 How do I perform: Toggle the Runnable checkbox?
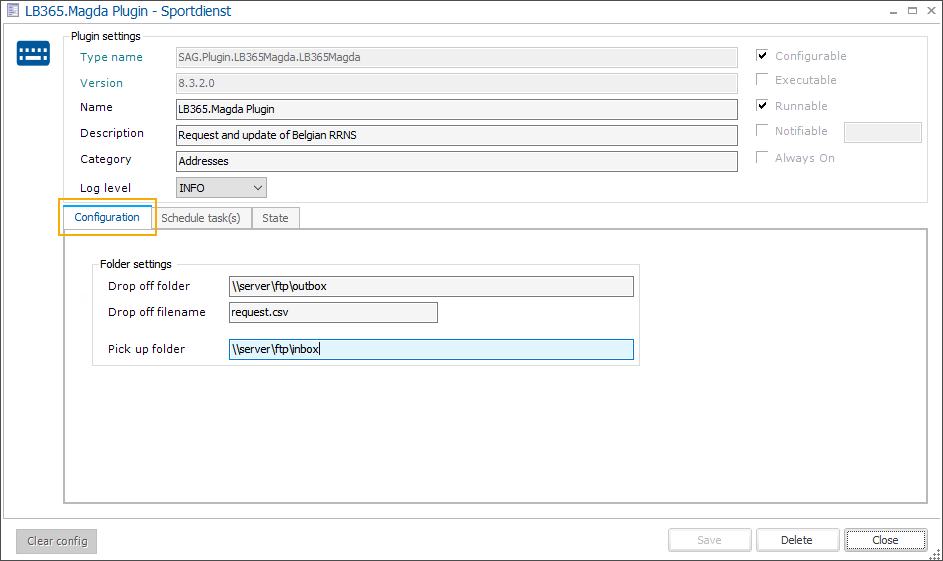(763, 106)
